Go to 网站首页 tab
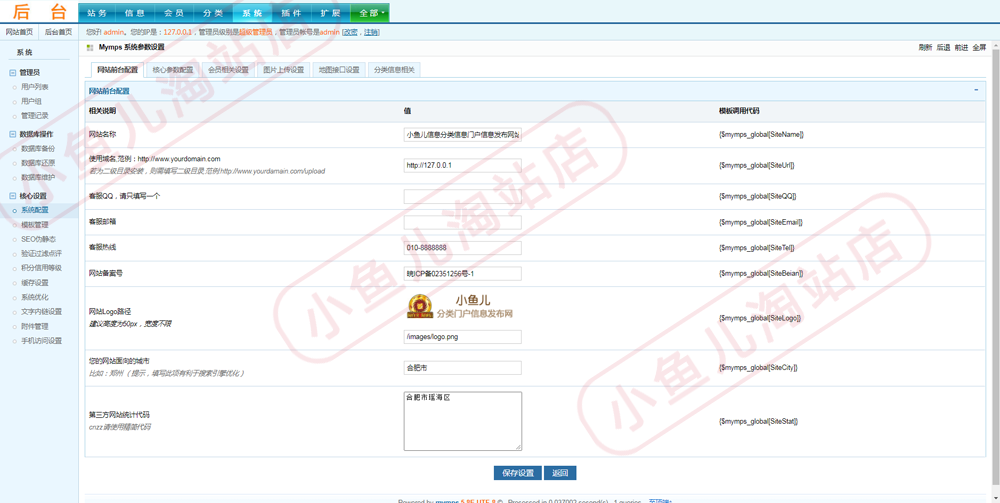This screenshot has height=503, width=1000. click(19, 32)
